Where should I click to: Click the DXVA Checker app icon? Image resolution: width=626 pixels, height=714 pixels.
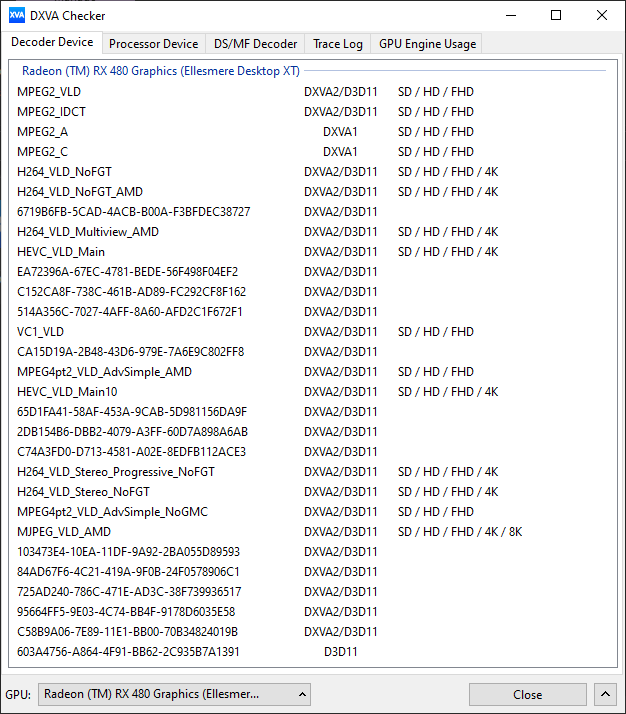coord(17,15)
